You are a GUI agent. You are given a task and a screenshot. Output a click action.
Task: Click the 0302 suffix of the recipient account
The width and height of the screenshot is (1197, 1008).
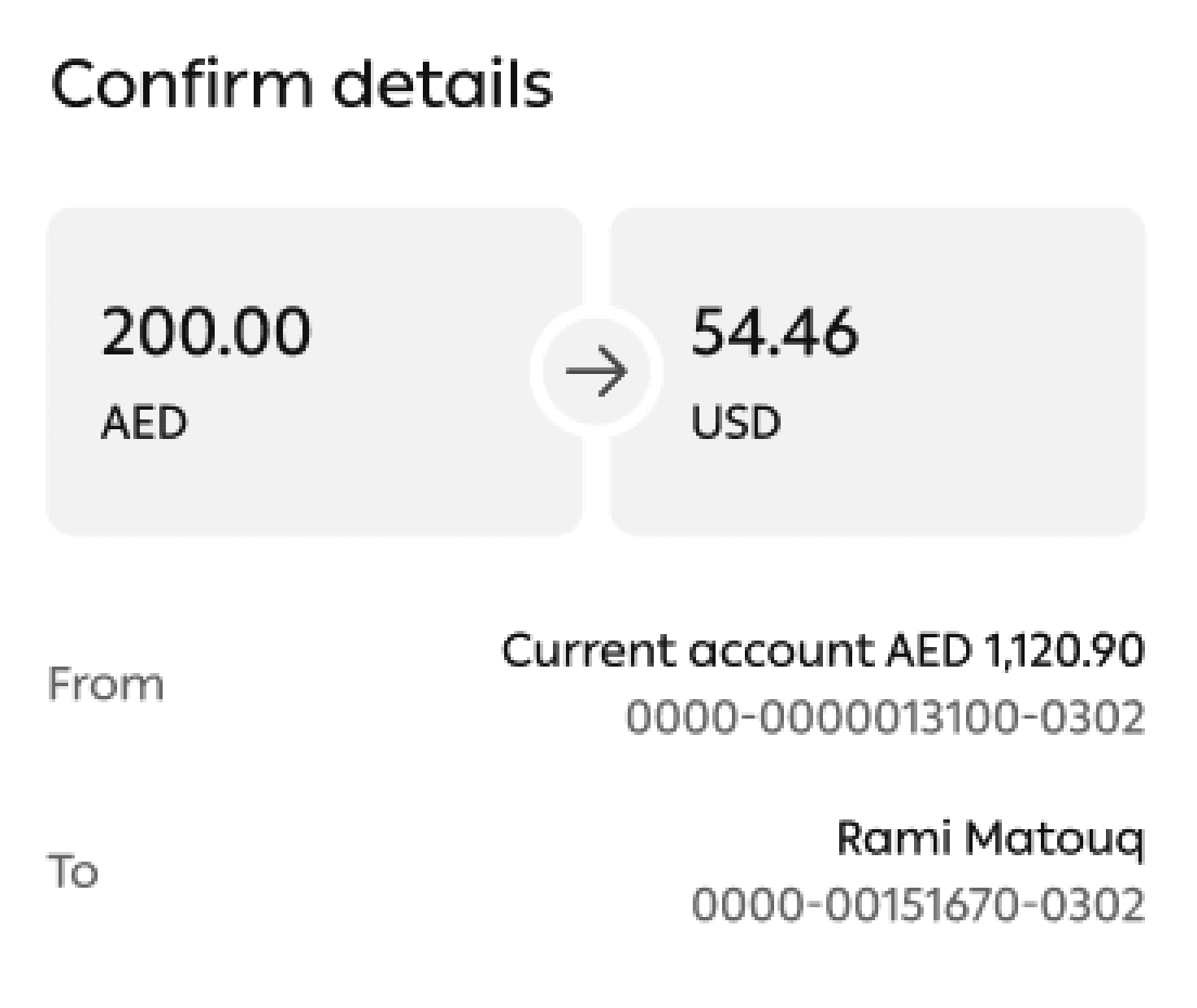[x=1094, y=905]
